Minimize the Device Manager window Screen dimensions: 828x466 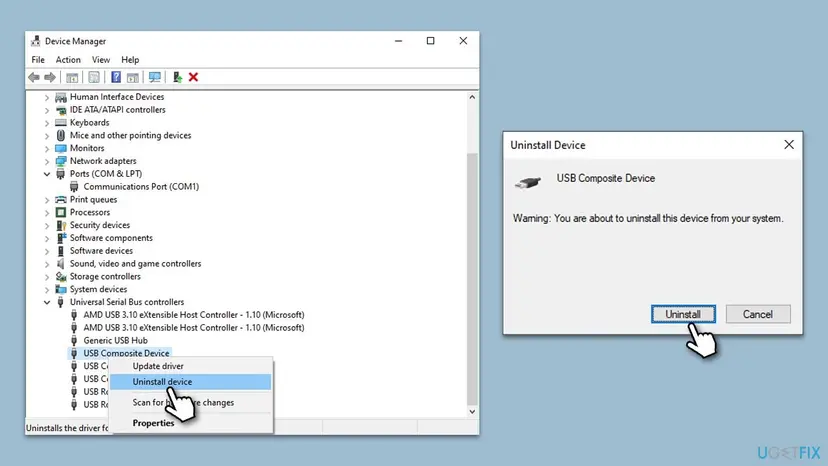tap(399, 41)
